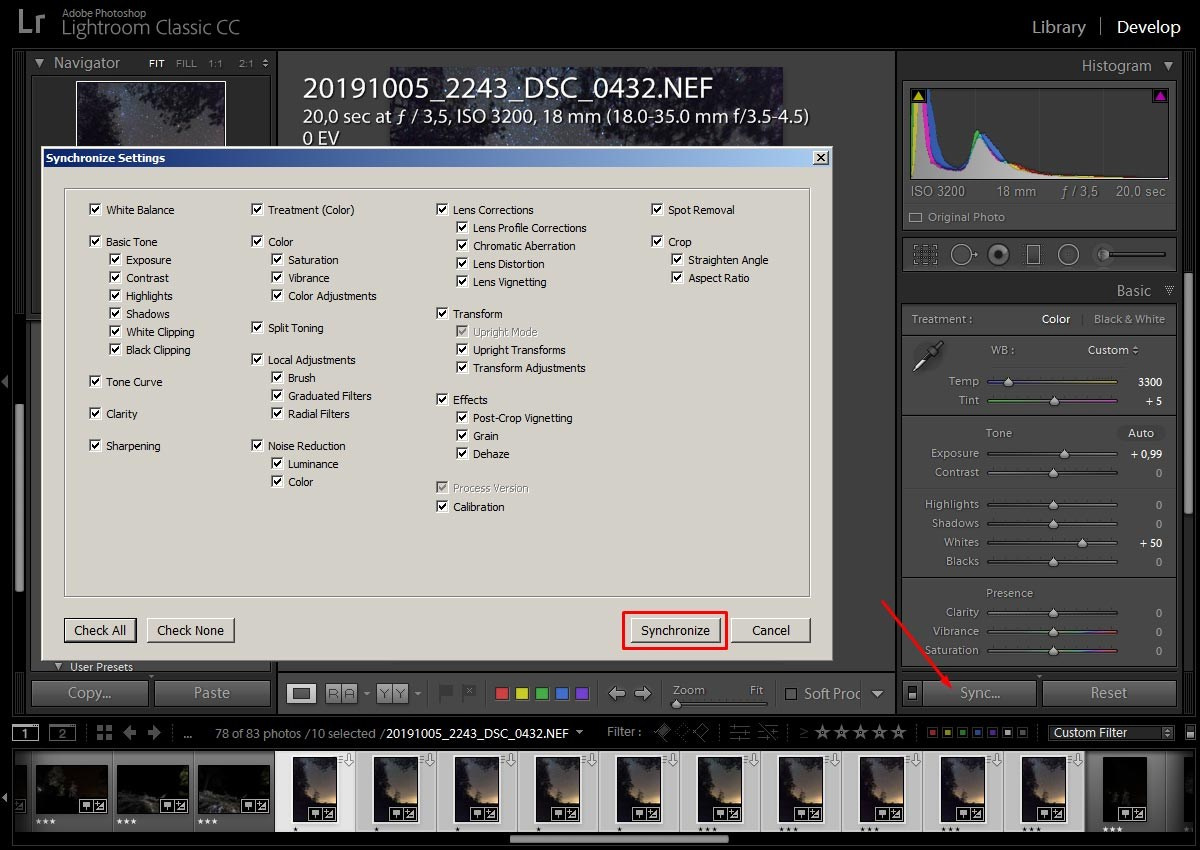Select the Graduated Filter tool
The image size is (1200, 850).
pyautogui.click(x=1033, y=255)
